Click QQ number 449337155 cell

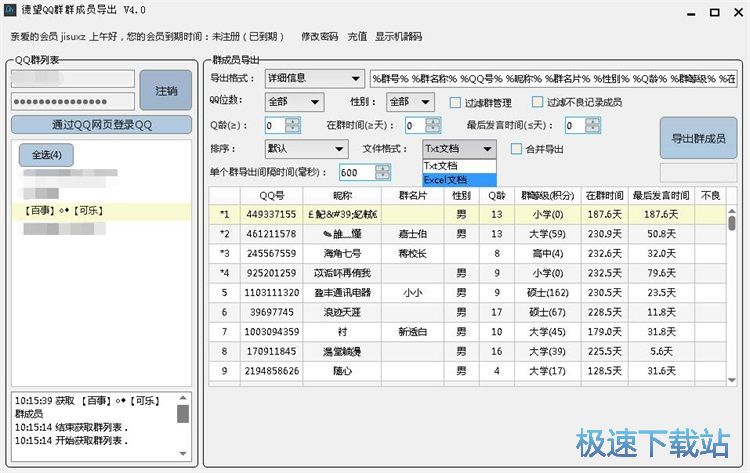click(x=271, y=214)
